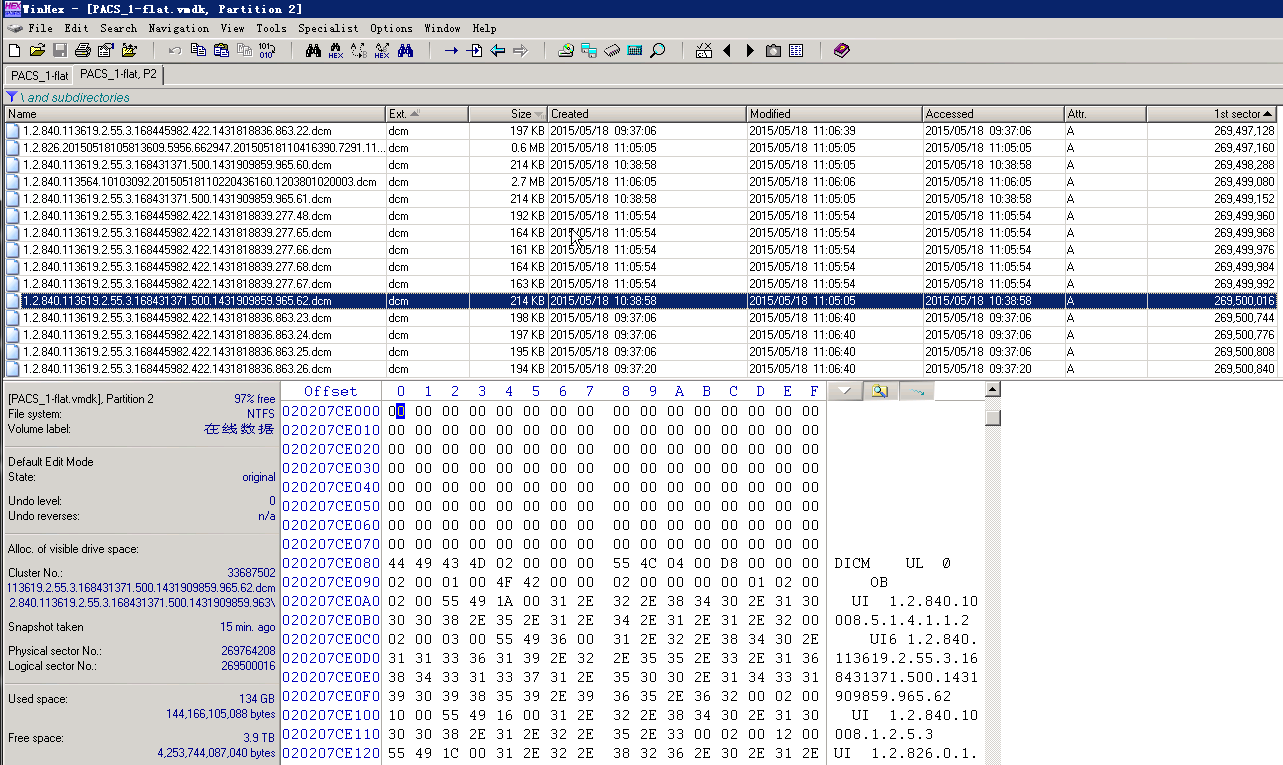Screen dimensions: 1283x765
Task: Click the Paste clipboard icon
Action: pos(221,50)
